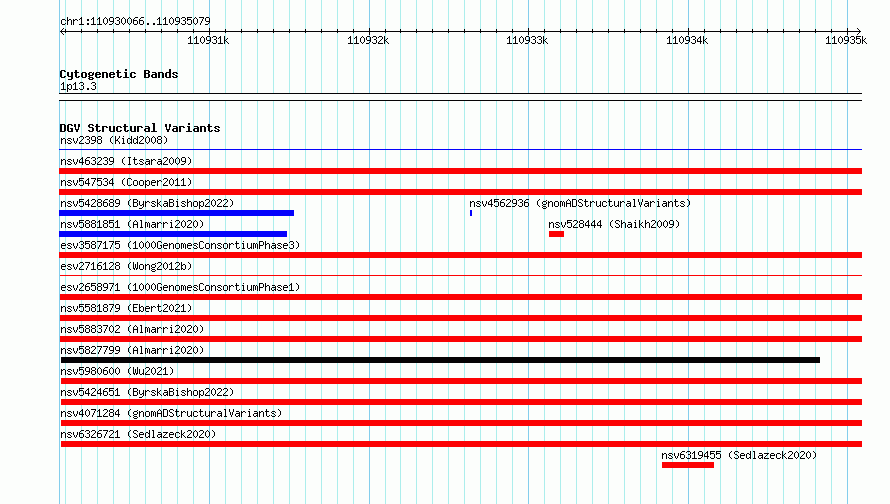890x504 pixels.
Task: Click the red bar under nsv4071284
Action: click(x=461, y=423)
